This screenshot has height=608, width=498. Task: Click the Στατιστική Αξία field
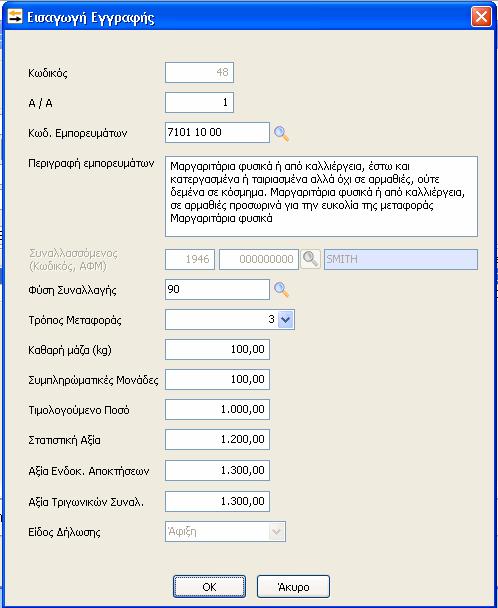pos(217,440)
